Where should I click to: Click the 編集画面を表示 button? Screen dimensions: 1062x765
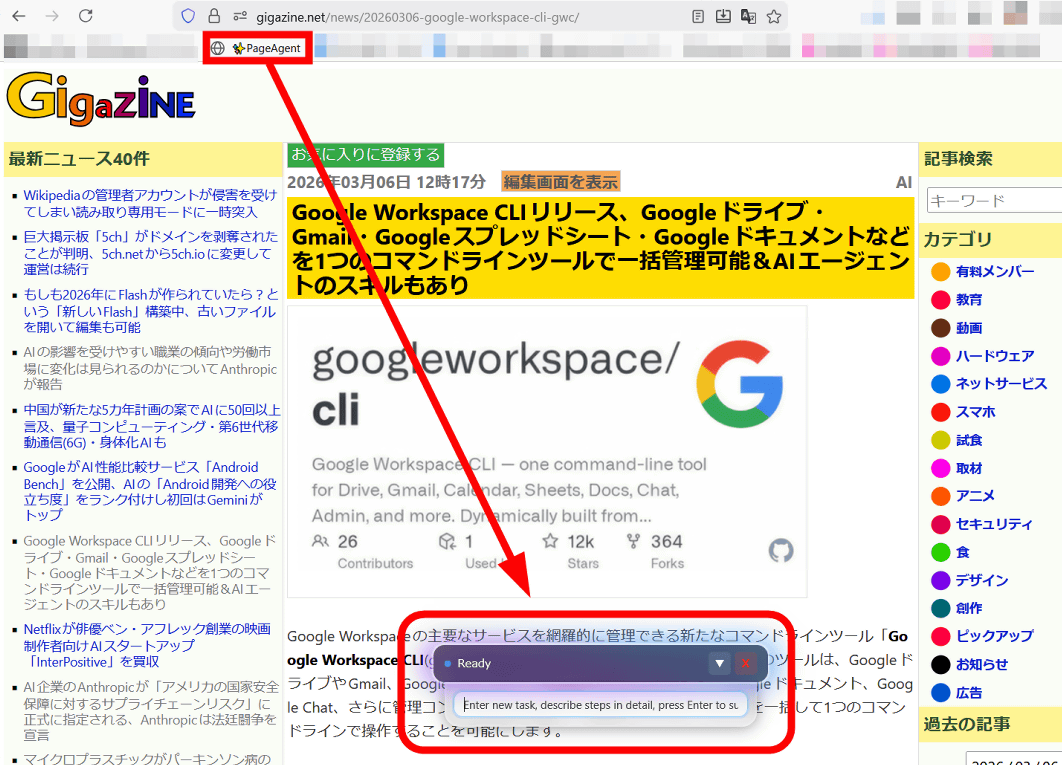click(560, 182)
